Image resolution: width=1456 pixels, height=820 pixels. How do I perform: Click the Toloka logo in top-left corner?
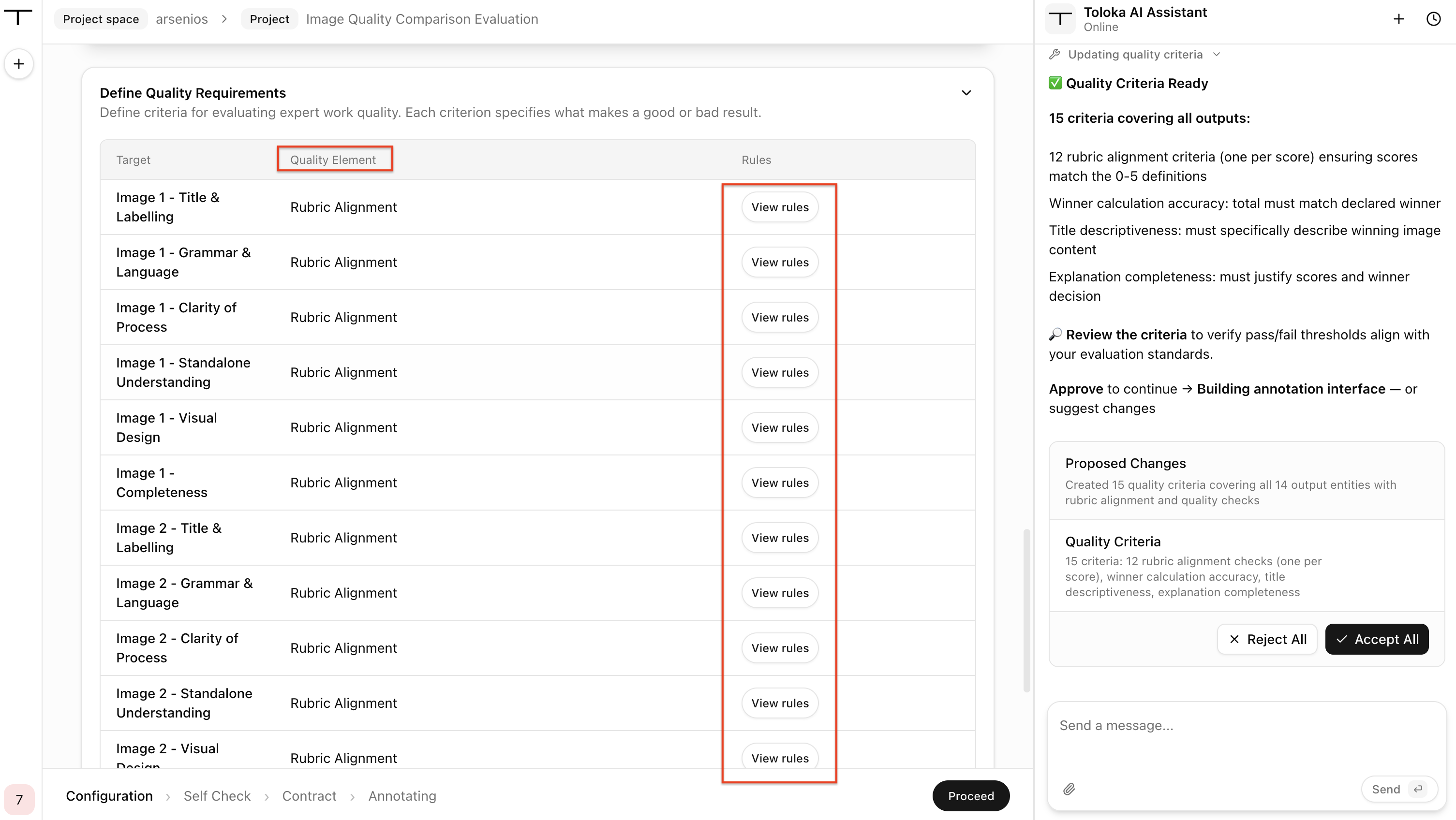(x=18, y=17)
